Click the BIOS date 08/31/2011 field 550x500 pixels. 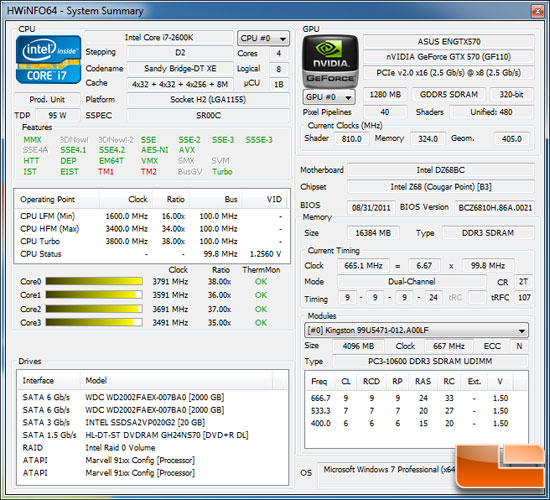coord(371,208)
